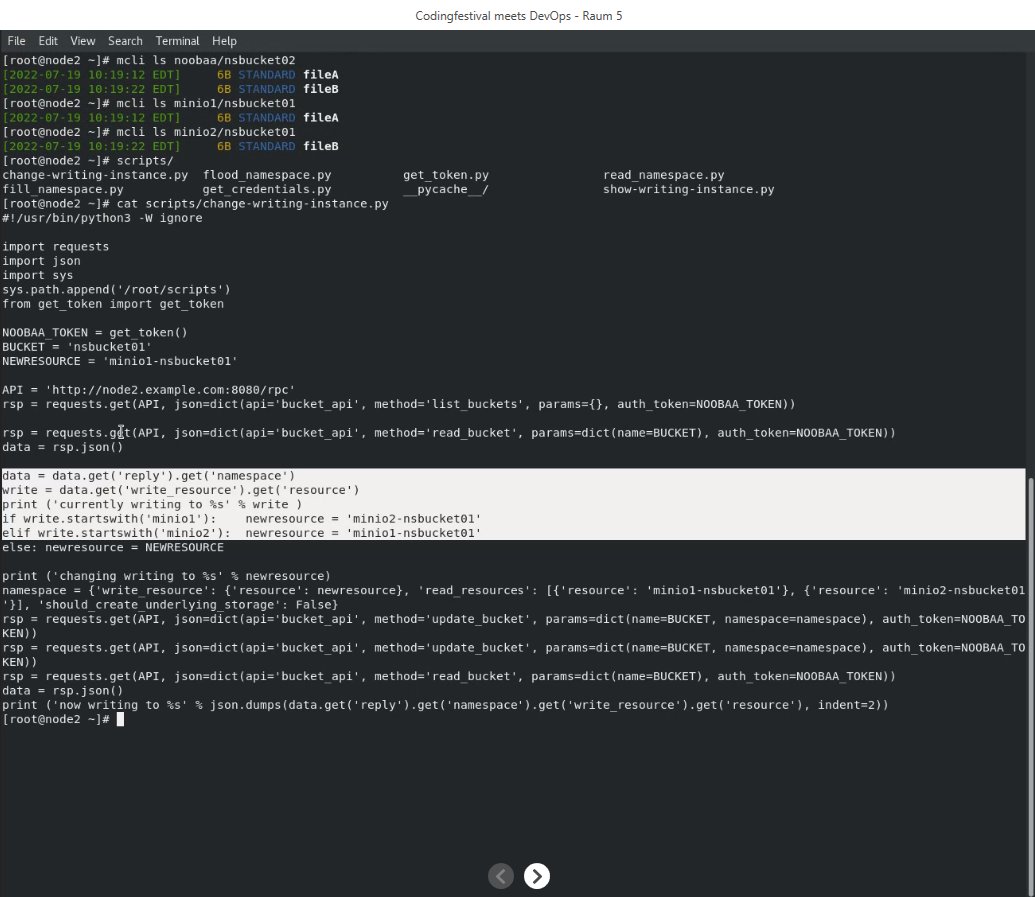Viewport: 1035px width, 897px height.
Task: Click the 'namespace = {' dictionary line
Action: click(x=514, y=597)
